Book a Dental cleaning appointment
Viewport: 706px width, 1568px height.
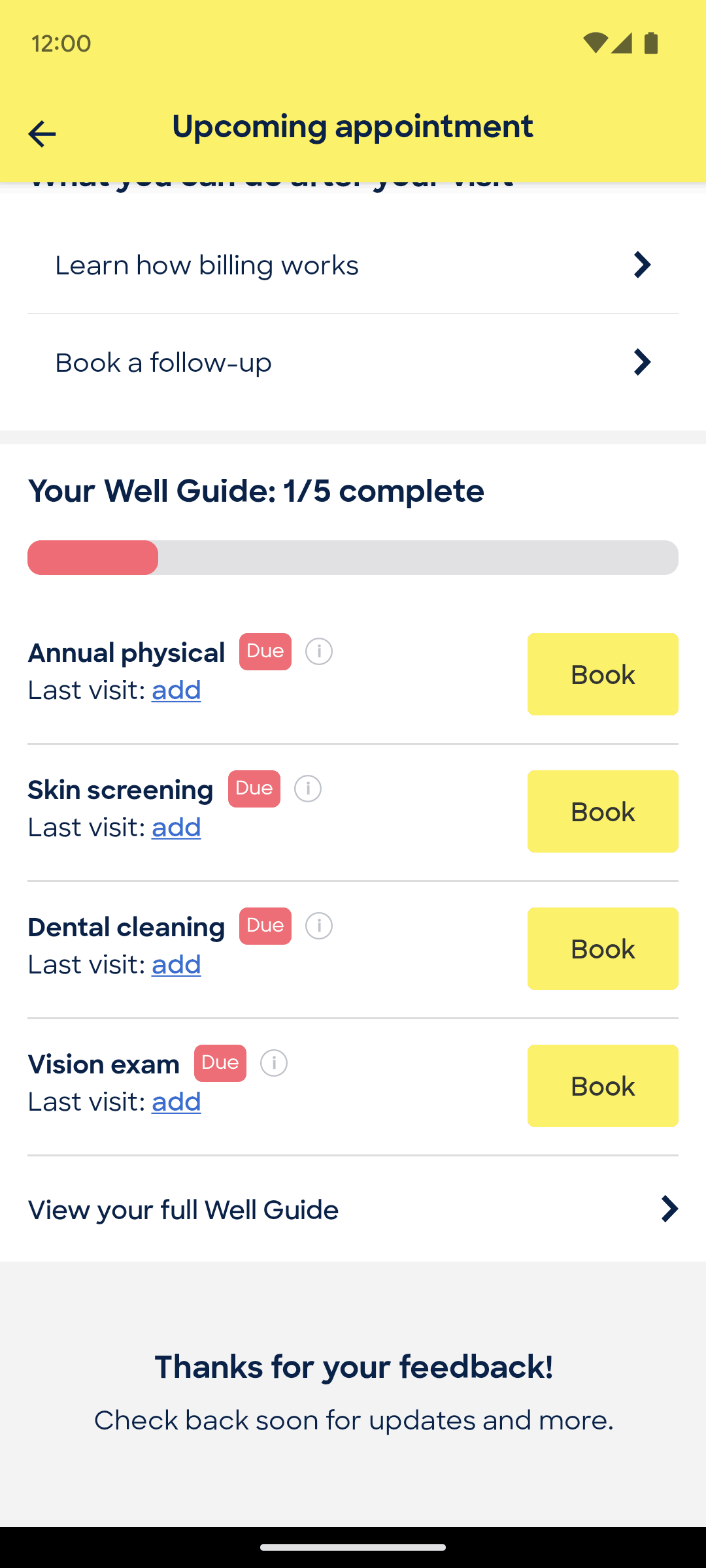(x=603, y=949)
